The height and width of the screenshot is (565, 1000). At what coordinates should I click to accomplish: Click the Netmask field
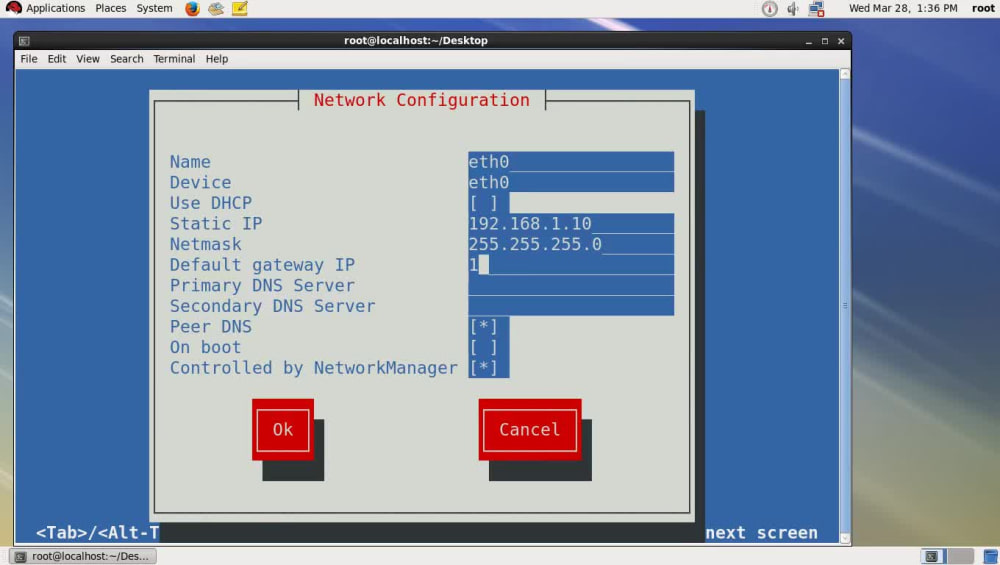click(x=571, y=244)
